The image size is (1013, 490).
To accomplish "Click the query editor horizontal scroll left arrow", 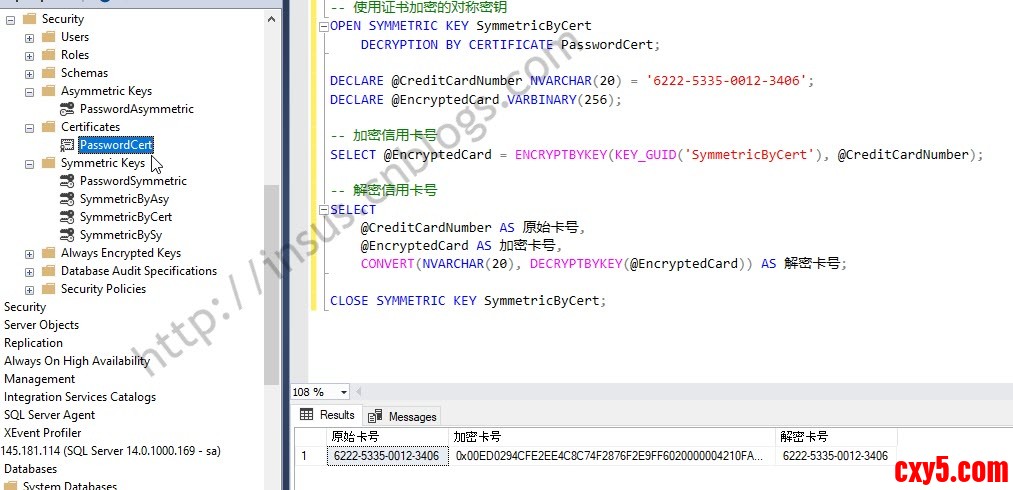I will (x=359, y=392).
